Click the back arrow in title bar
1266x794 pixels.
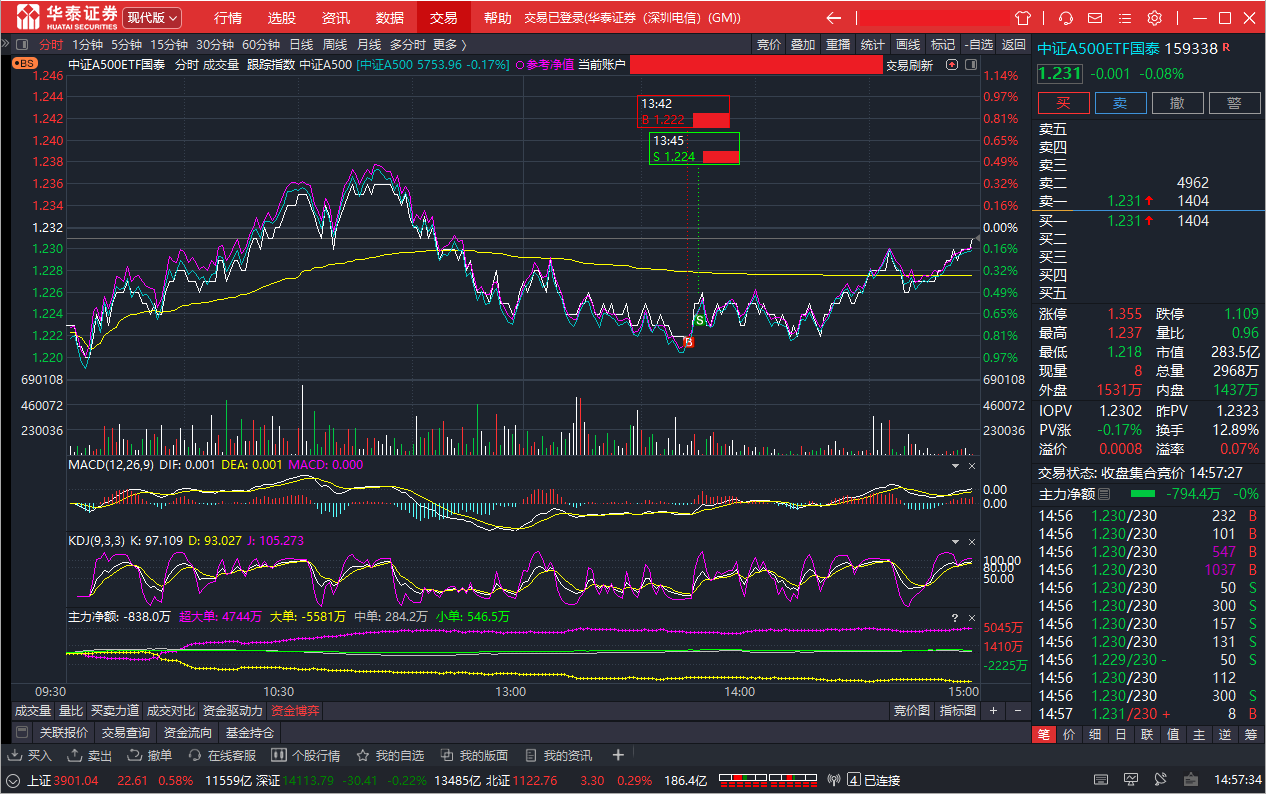pyautogui.click(x=834, y=18)
